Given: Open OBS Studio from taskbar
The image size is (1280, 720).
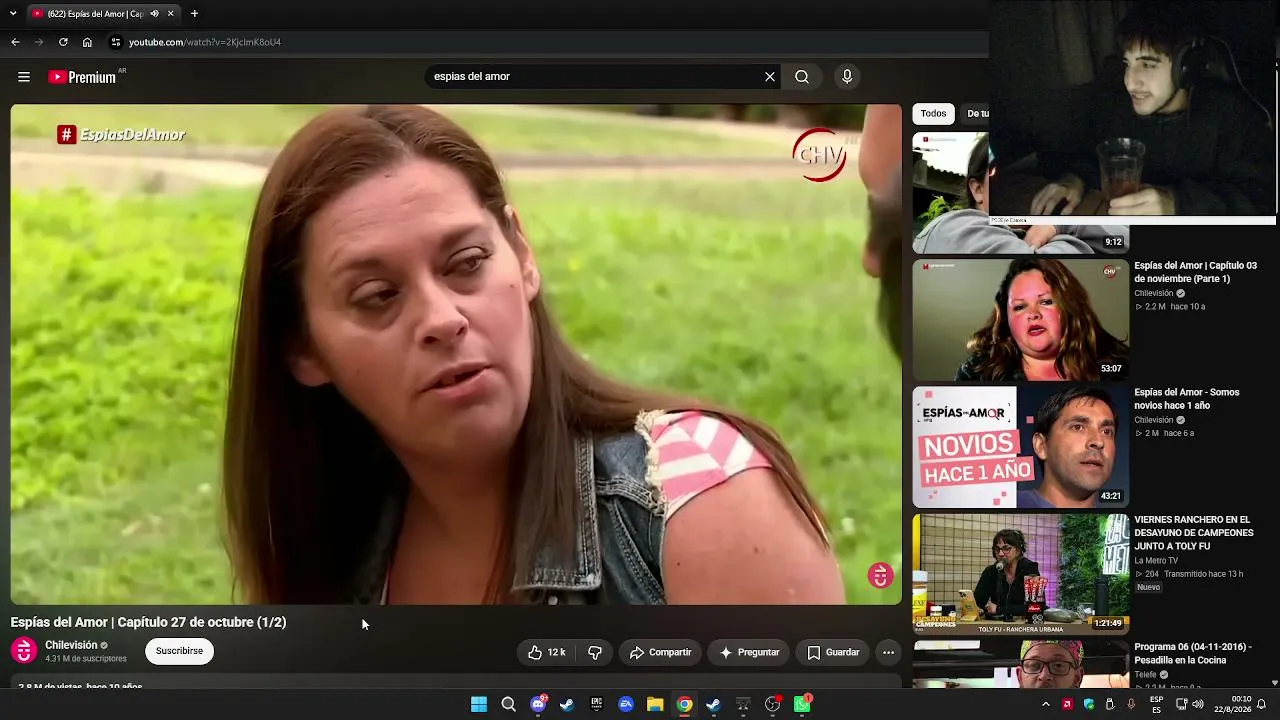Looking at the screenshot, I should coord(772,705).
